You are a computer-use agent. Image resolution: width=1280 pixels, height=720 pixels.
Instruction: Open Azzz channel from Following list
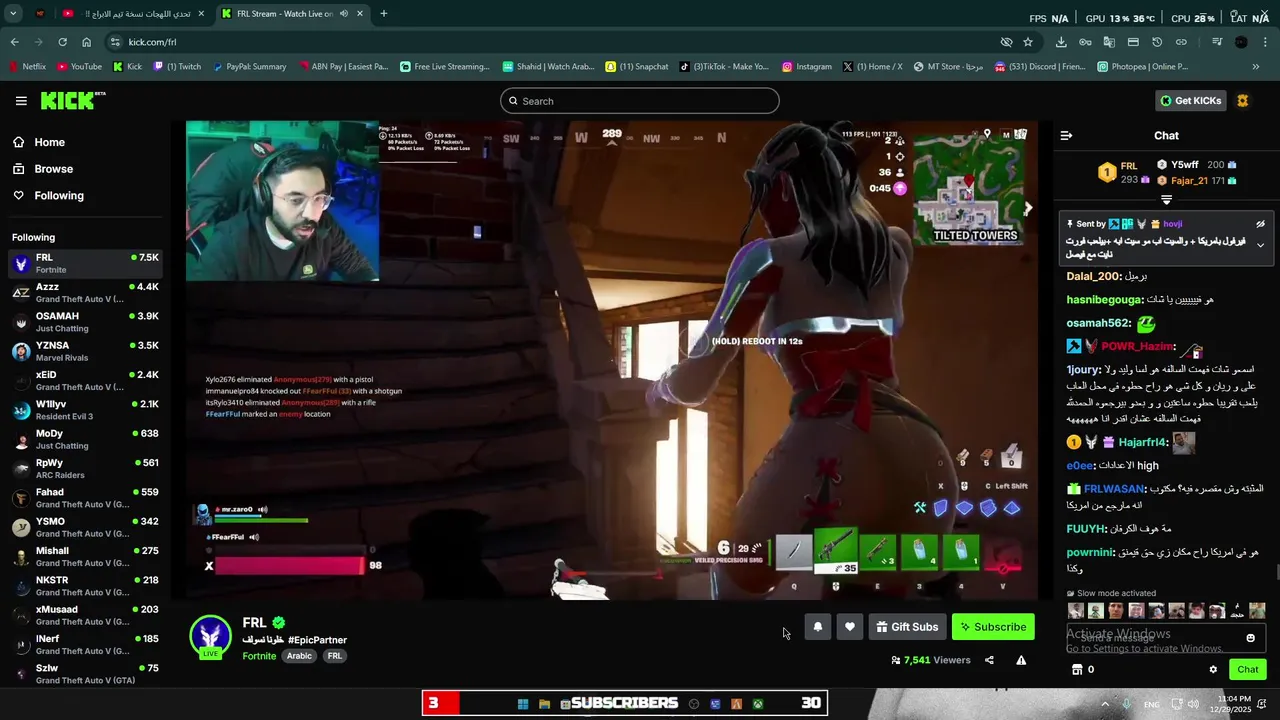pos(85,293)
